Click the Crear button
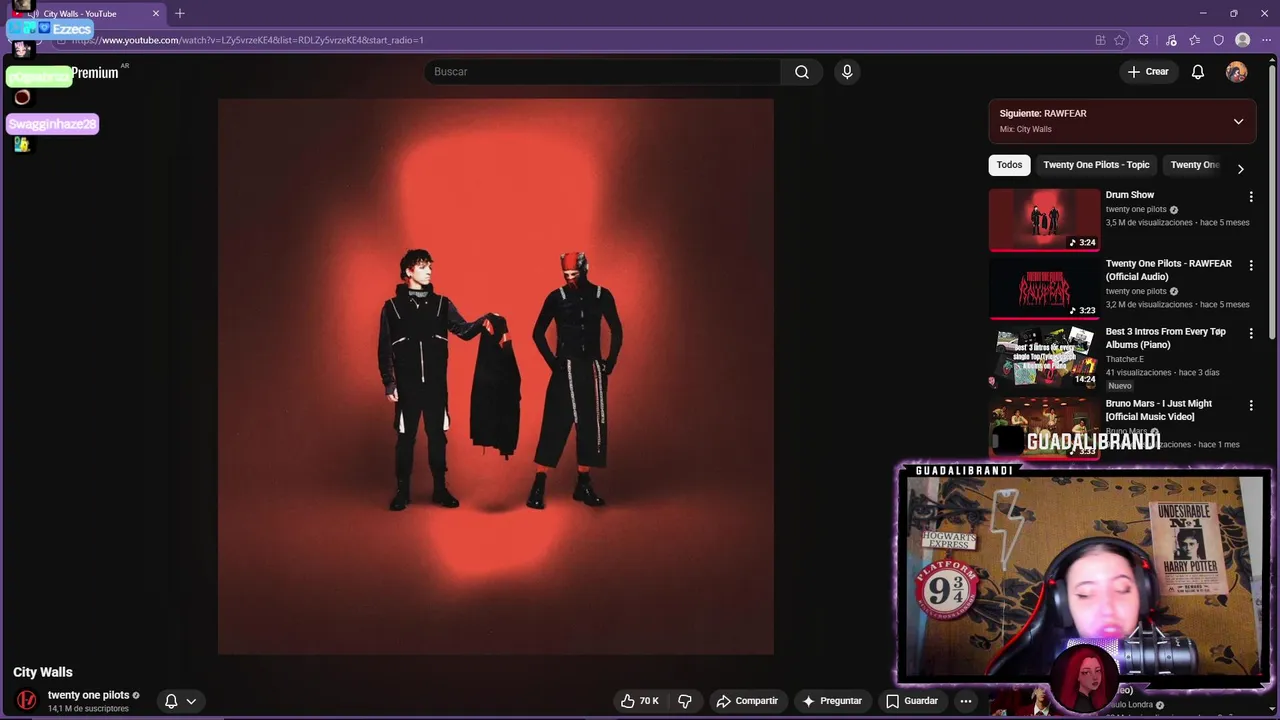1280x720 pixels. [1148, 72]
